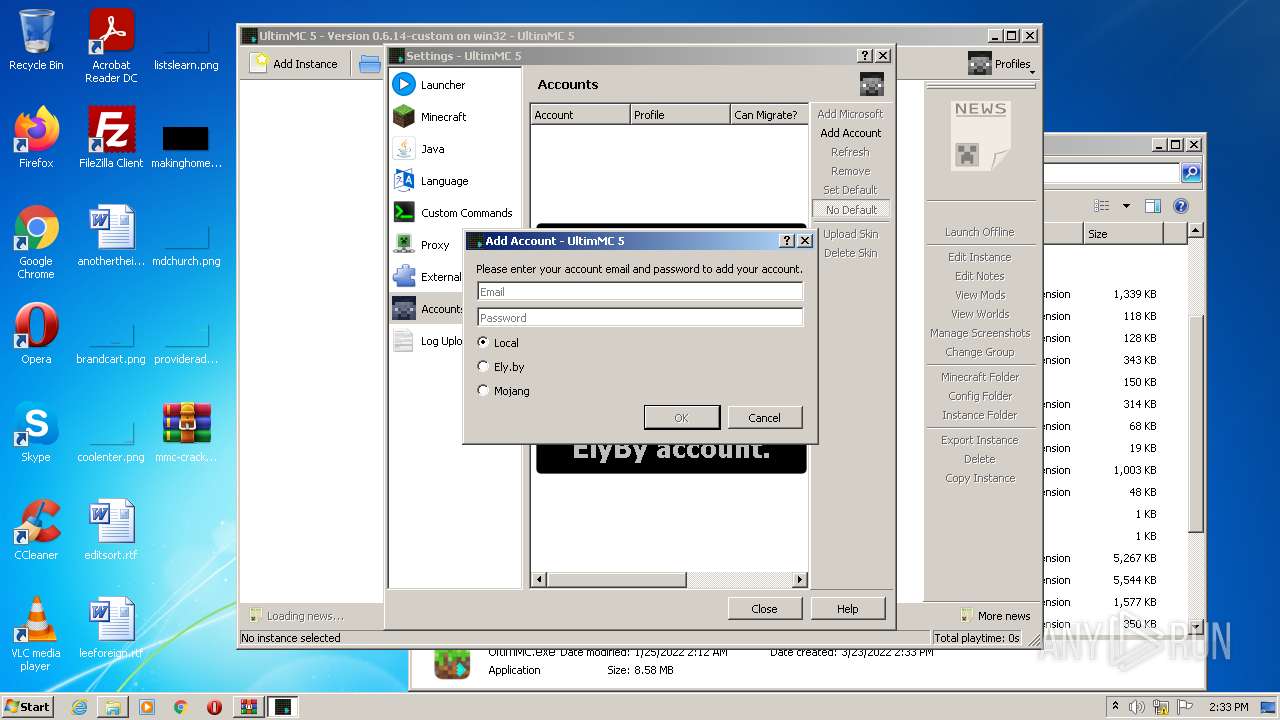Click Chrome icon in taskbar
Image resolution: width=1280 pixels, height=720 pixels.
[181, 707]
